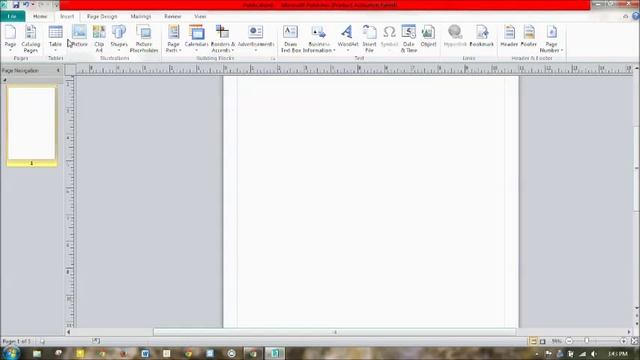This screenshot has height=360, width=640.
Task: Click the Page 1 of 1 status indicator
Action: 16,341
